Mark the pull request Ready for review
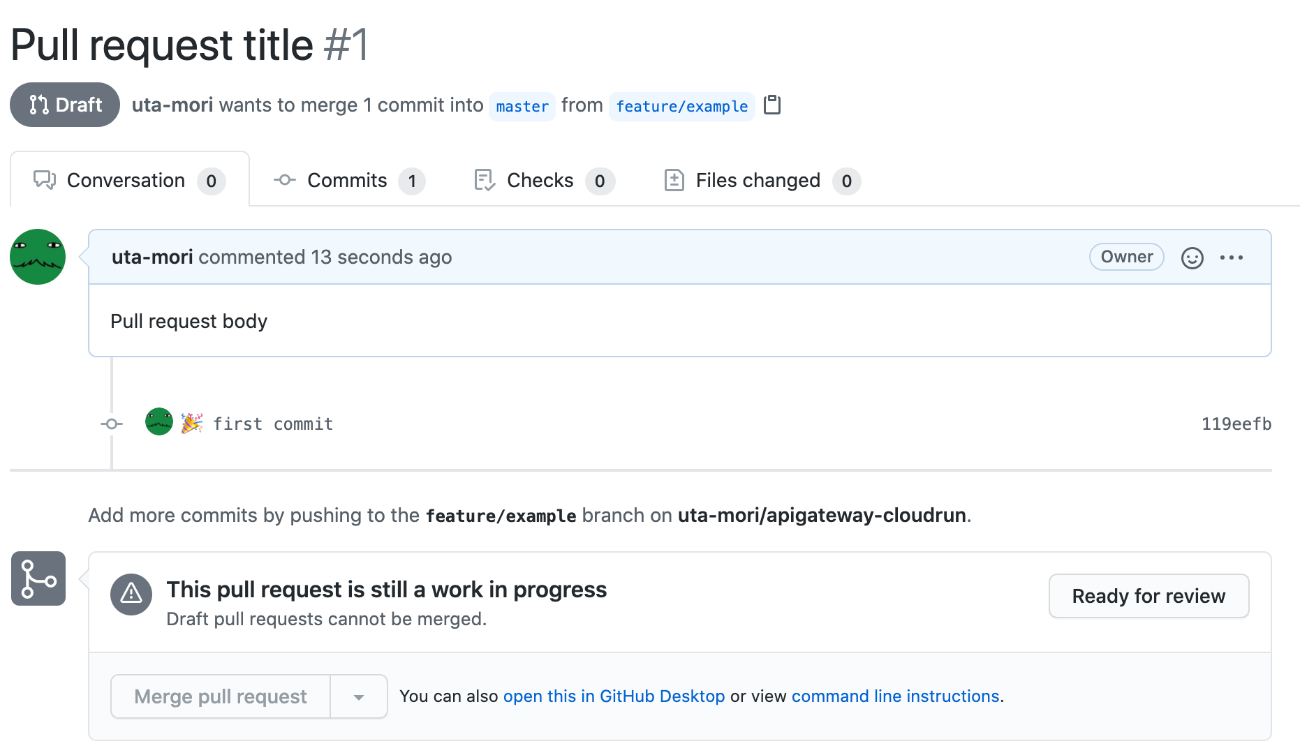The image size is (1300, 755). pyautogui.click(x=1148, y=596)
